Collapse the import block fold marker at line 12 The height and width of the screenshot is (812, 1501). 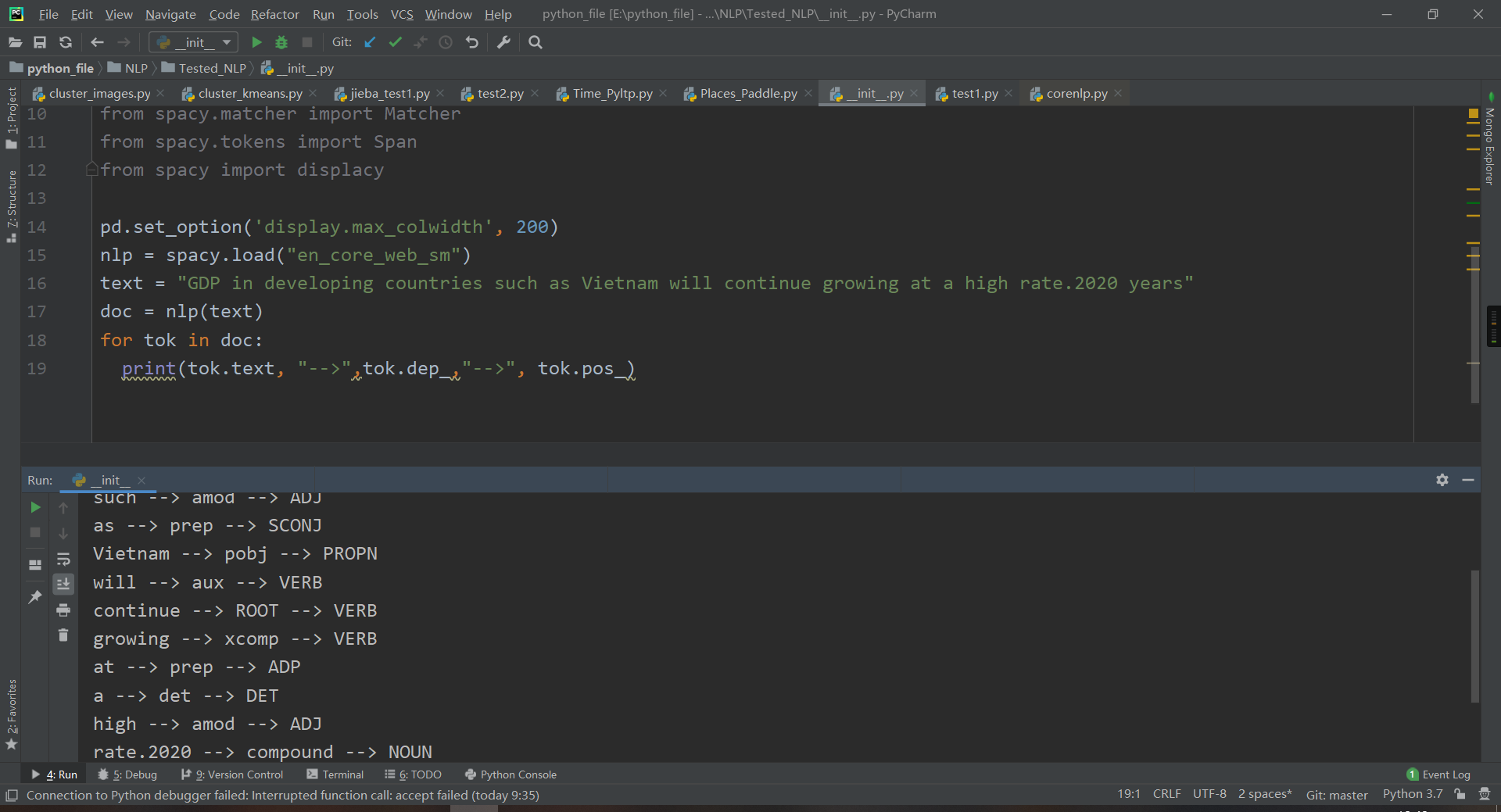[91, 170]
